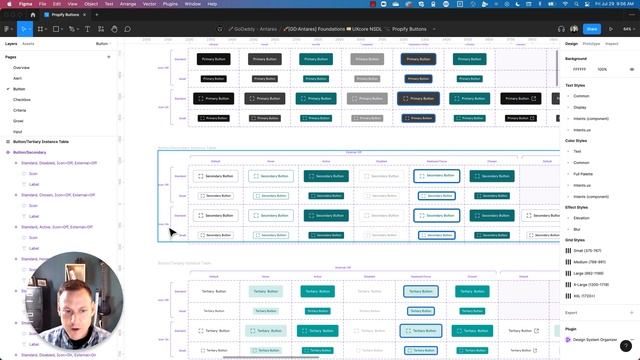Open the Plugins menu
This screenshot has height=360, width=640.
tap(170, 4)
